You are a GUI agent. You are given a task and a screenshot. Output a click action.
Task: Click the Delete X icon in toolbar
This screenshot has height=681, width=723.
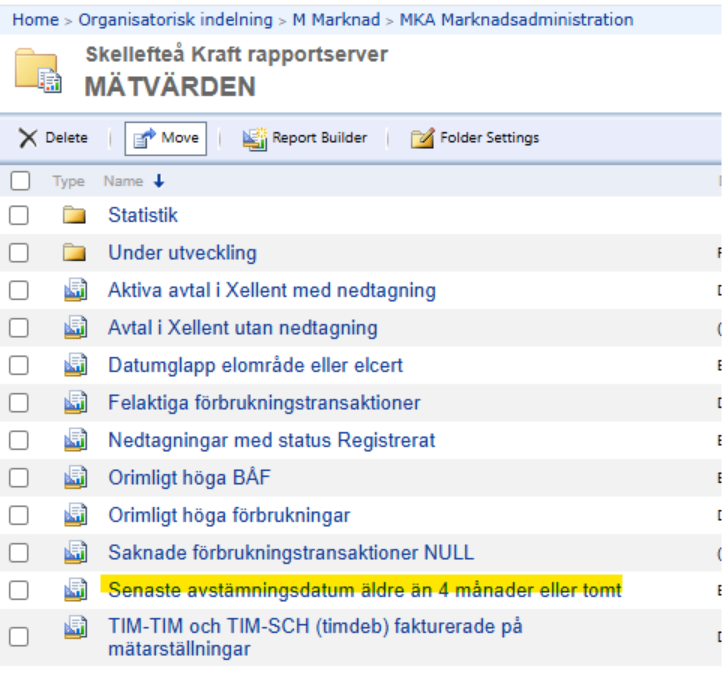pyautogui.click(x=29, y=138)
